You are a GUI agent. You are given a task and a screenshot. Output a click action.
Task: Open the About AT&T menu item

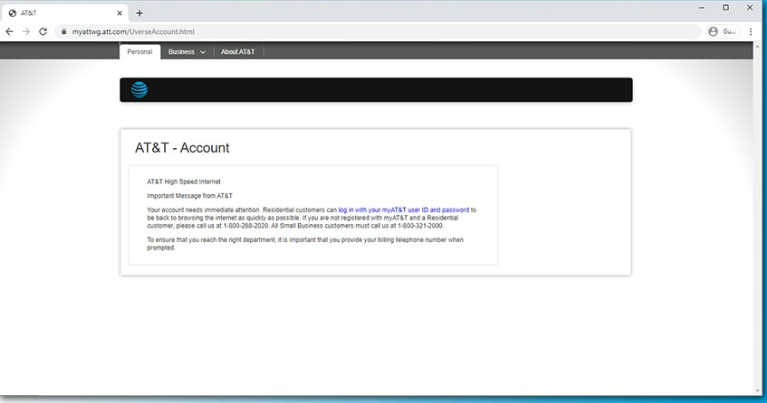coord(238,51)
